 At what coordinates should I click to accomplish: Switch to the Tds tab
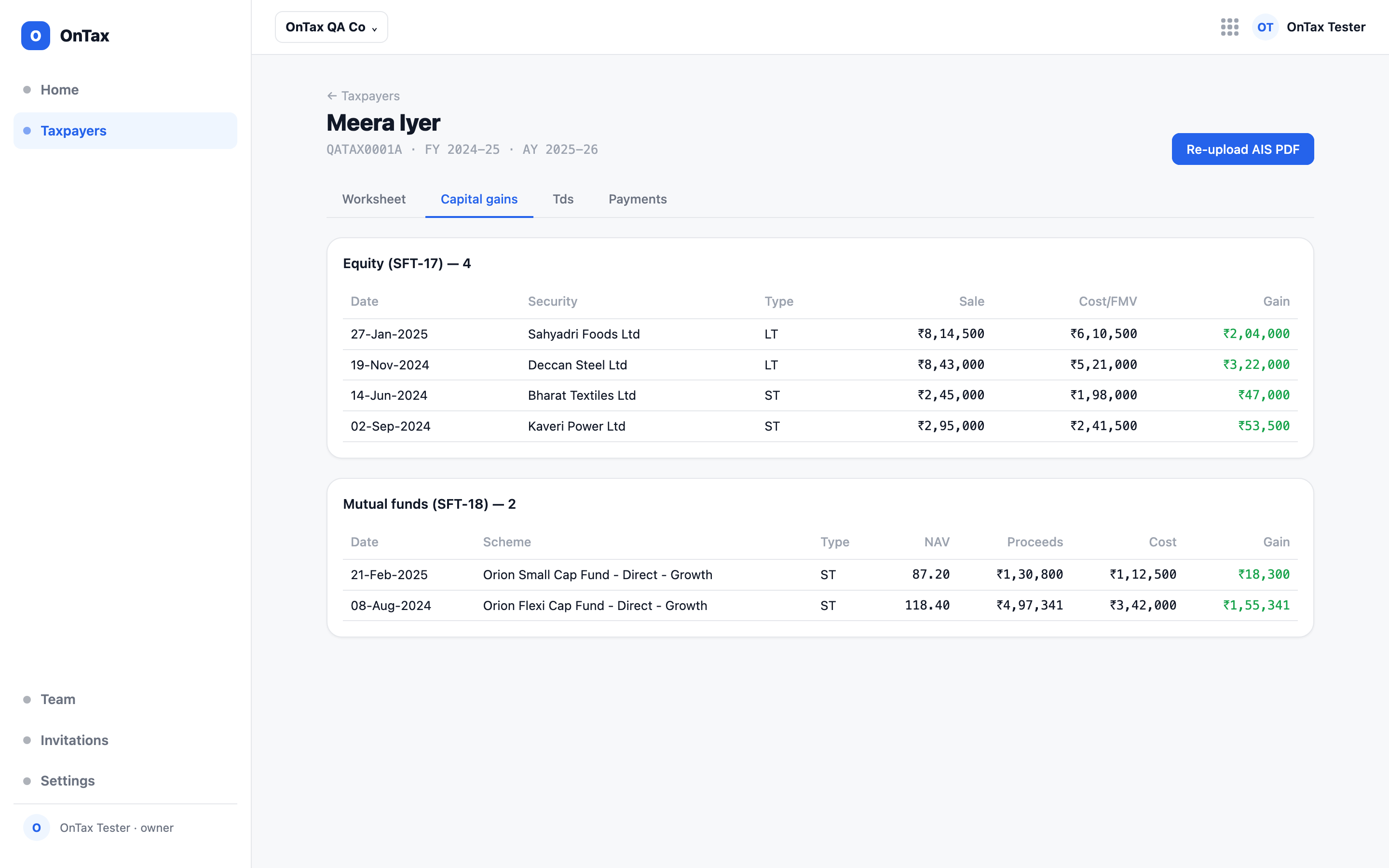[x=563, y=199]
